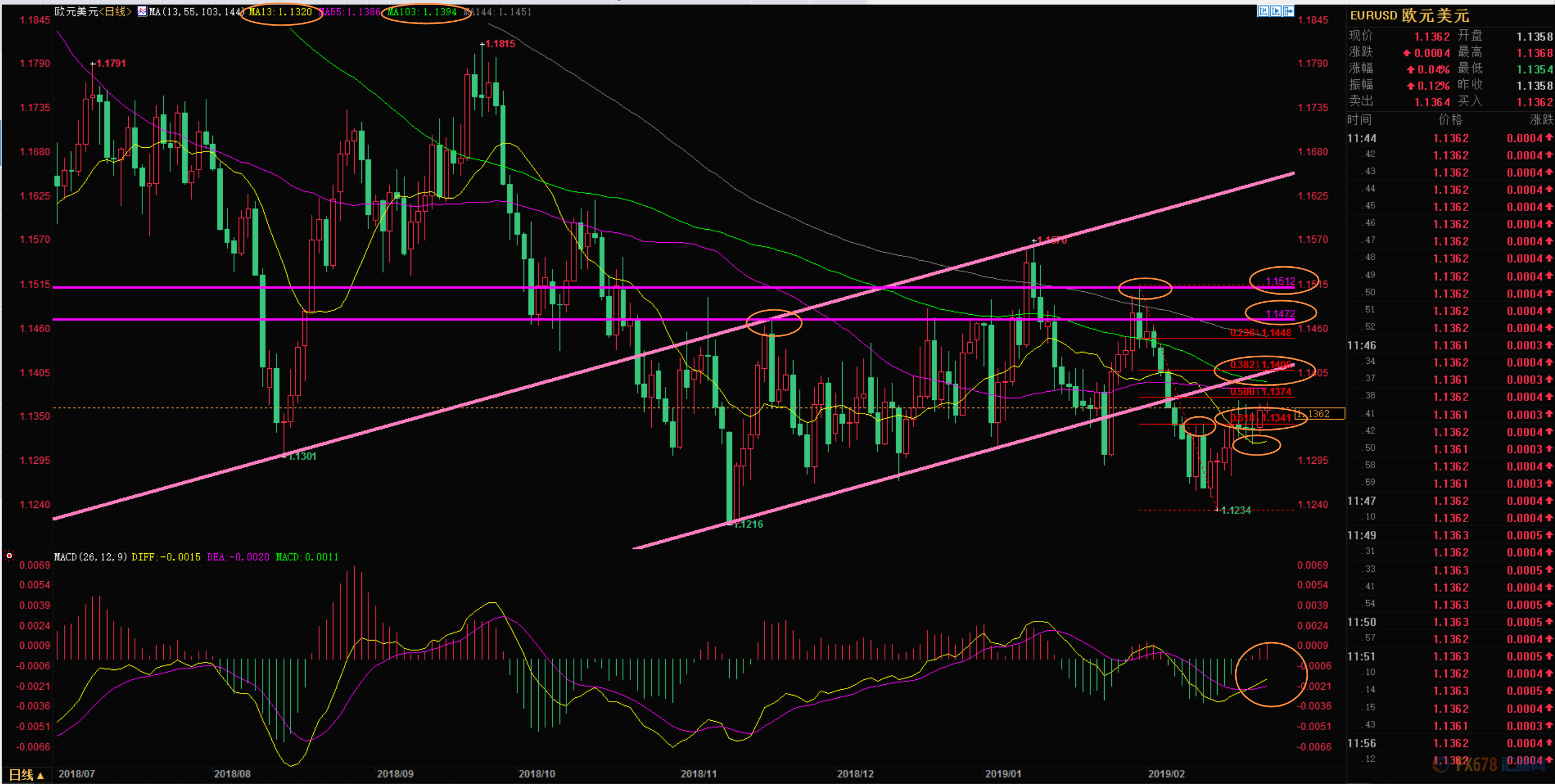Click the MA indicator chart icon
The height and width of the screenshot is (784, 1555).
pyautogui.click(x=142, y=11)
